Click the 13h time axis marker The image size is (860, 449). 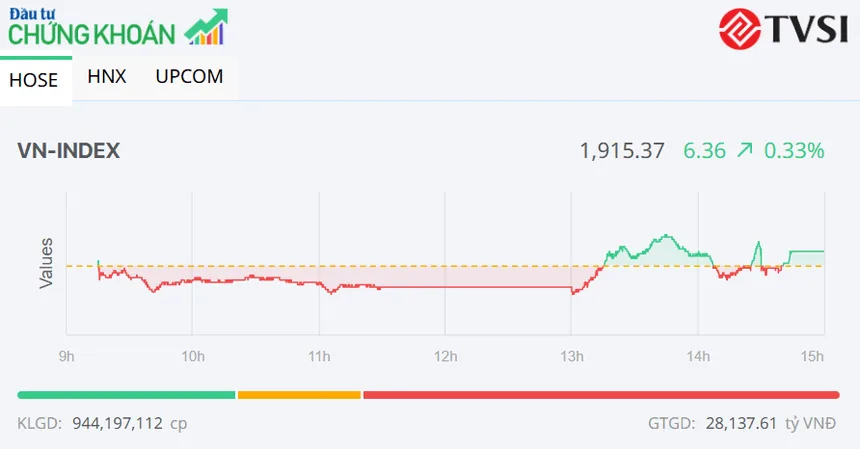pos(572,356)
